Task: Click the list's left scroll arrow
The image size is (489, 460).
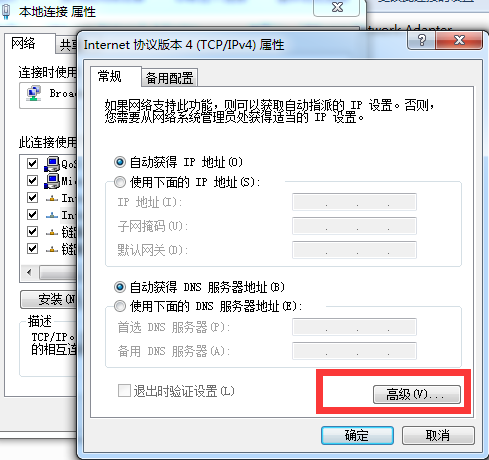Action: (x=30, y=273)
